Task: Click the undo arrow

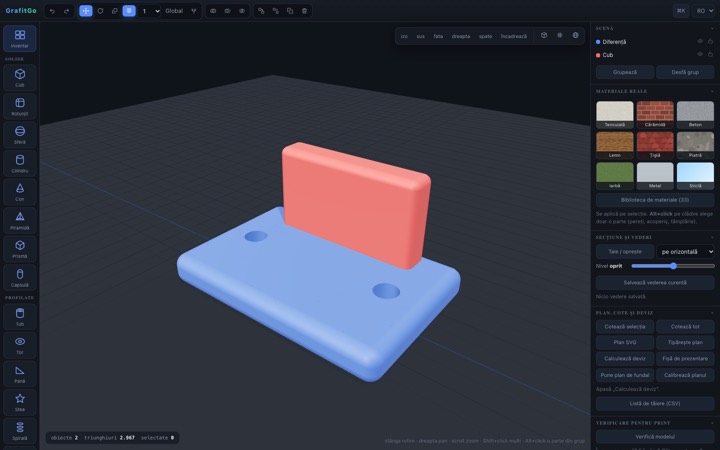Action: pos(52,11)
